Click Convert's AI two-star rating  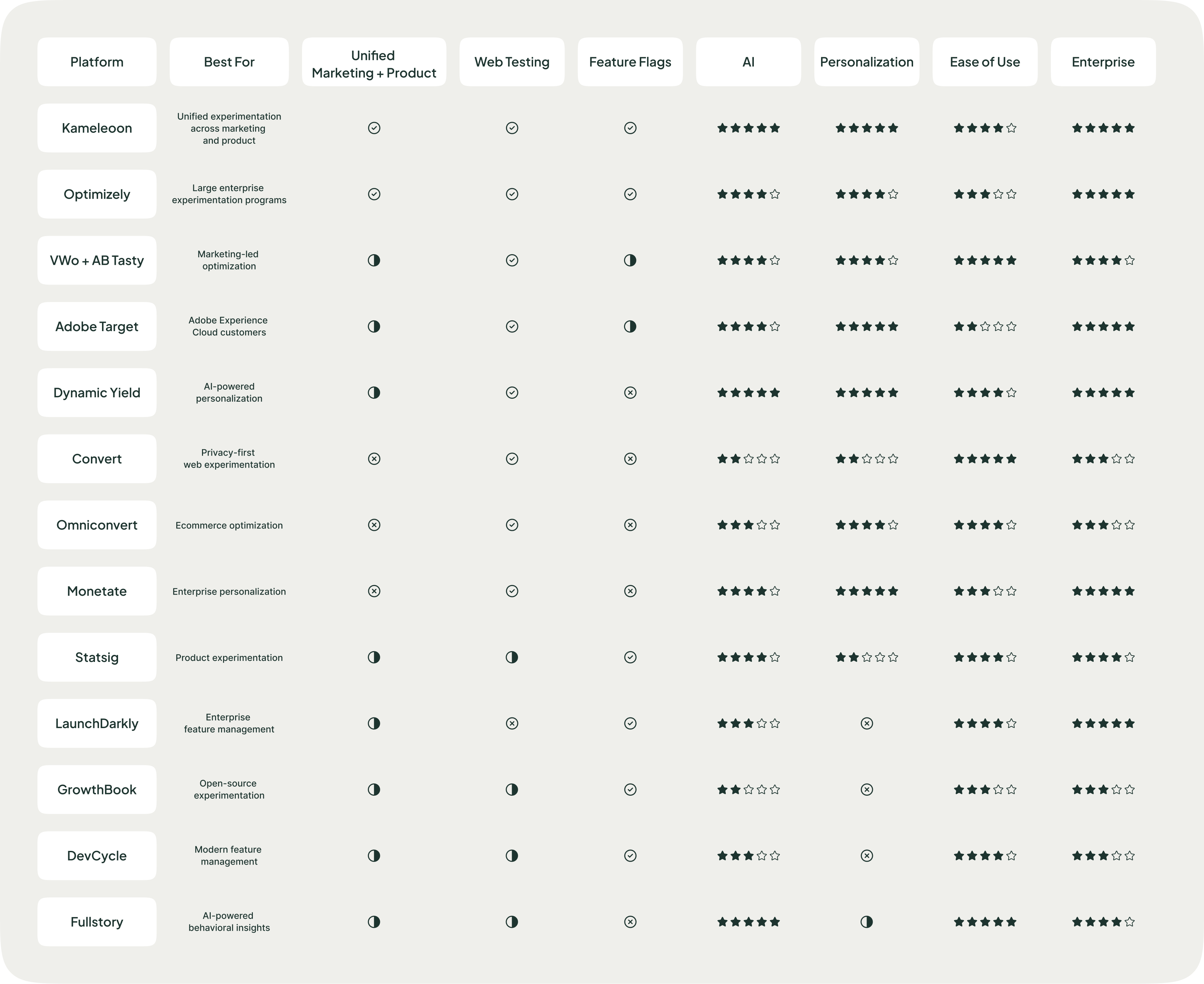pos(749,459)
